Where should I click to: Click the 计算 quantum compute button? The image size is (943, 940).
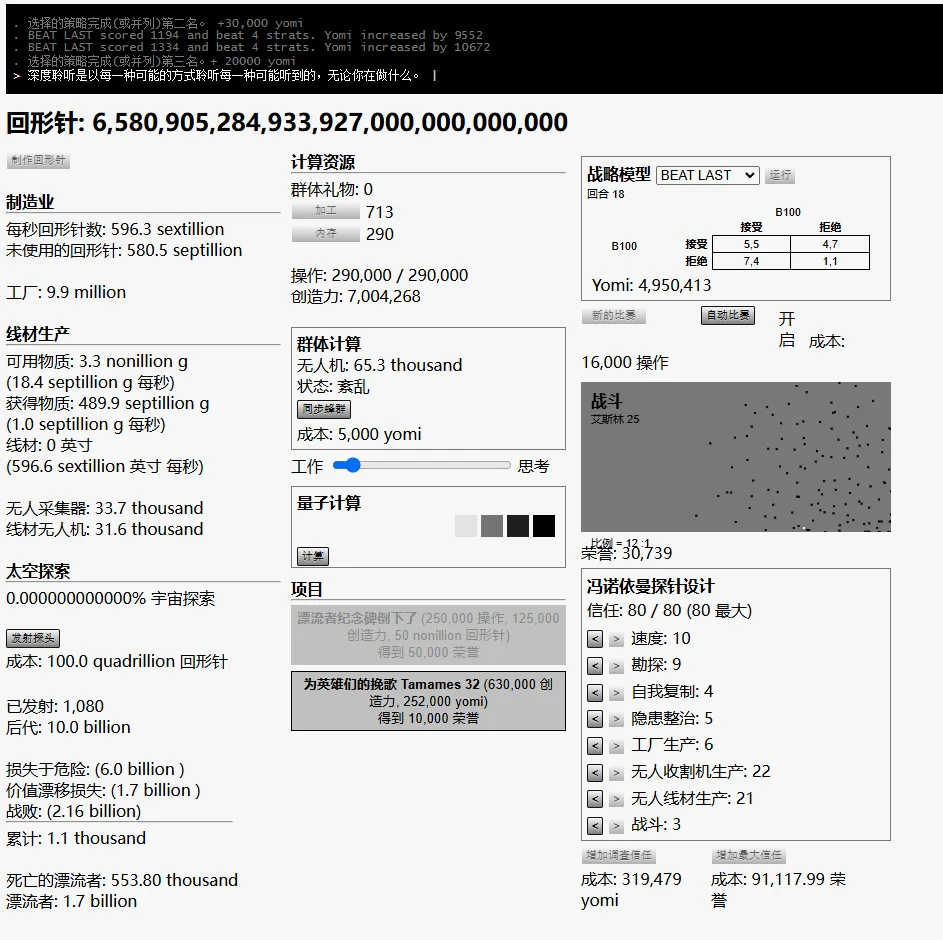pos(313,556)
